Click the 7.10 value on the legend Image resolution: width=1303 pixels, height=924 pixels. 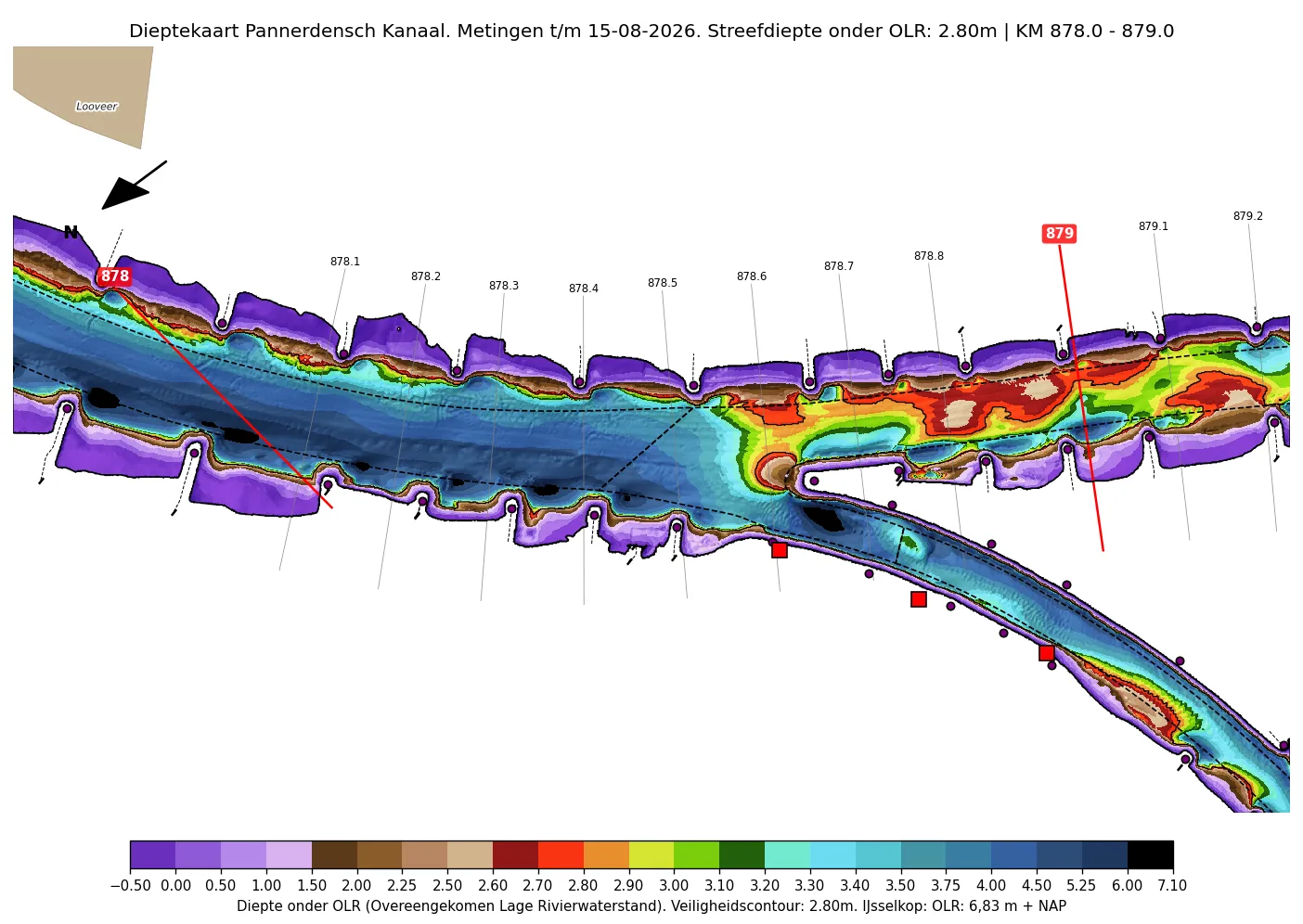click(x=1172, y=886)
